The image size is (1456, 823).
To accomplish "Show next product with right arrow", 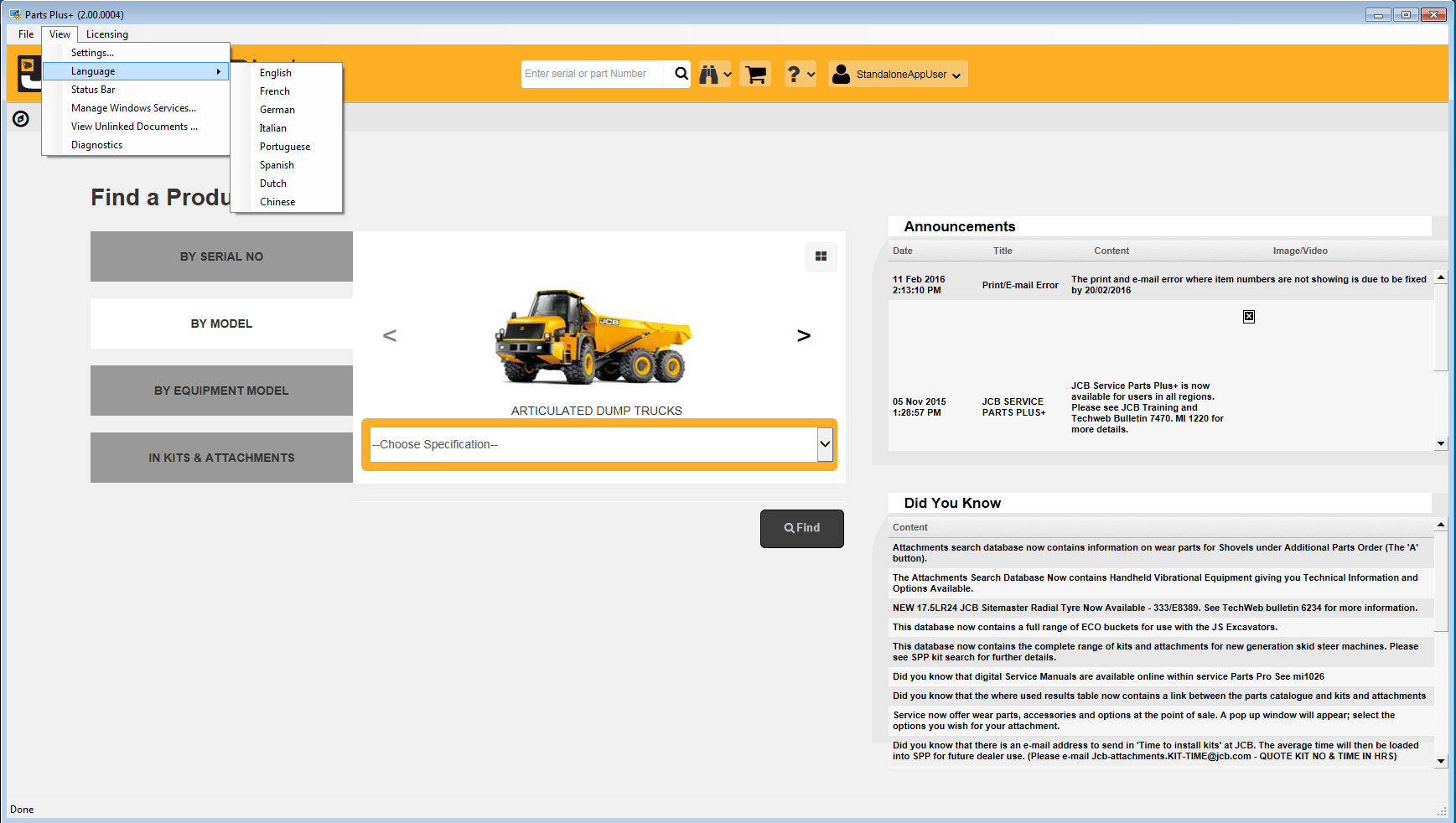I will coord(803,336).
